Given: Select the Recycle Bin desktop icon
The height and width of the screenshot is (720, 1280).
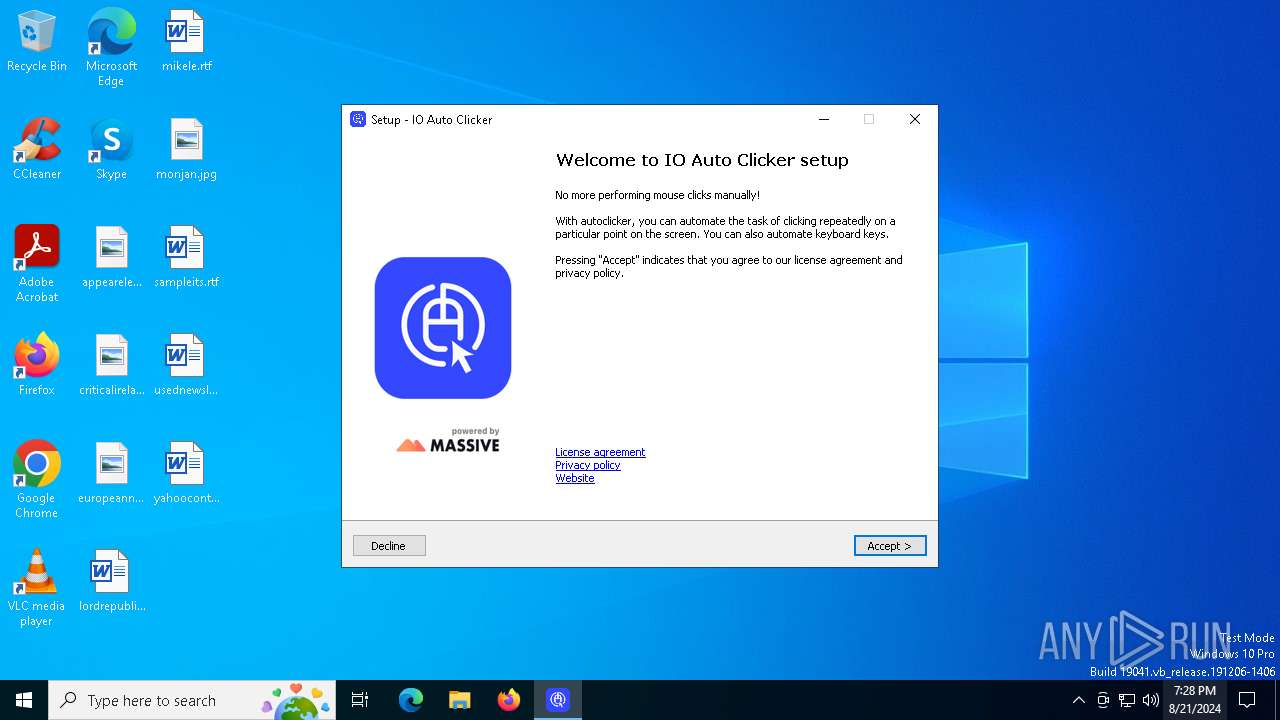Looking at the screenshot, I should point(37,42).
